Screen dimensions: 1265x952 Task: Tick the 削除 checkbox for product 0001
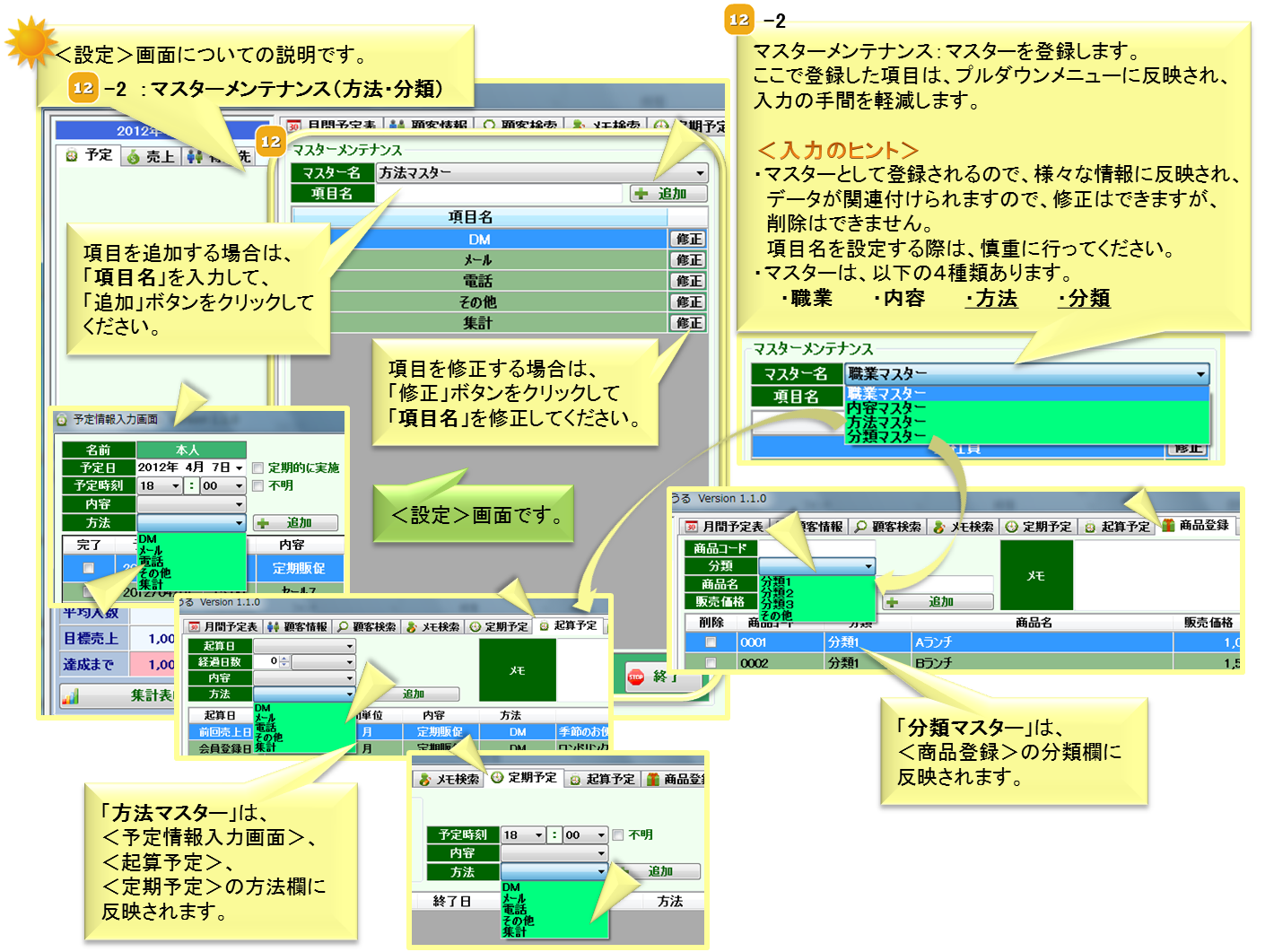coord(711,642)
